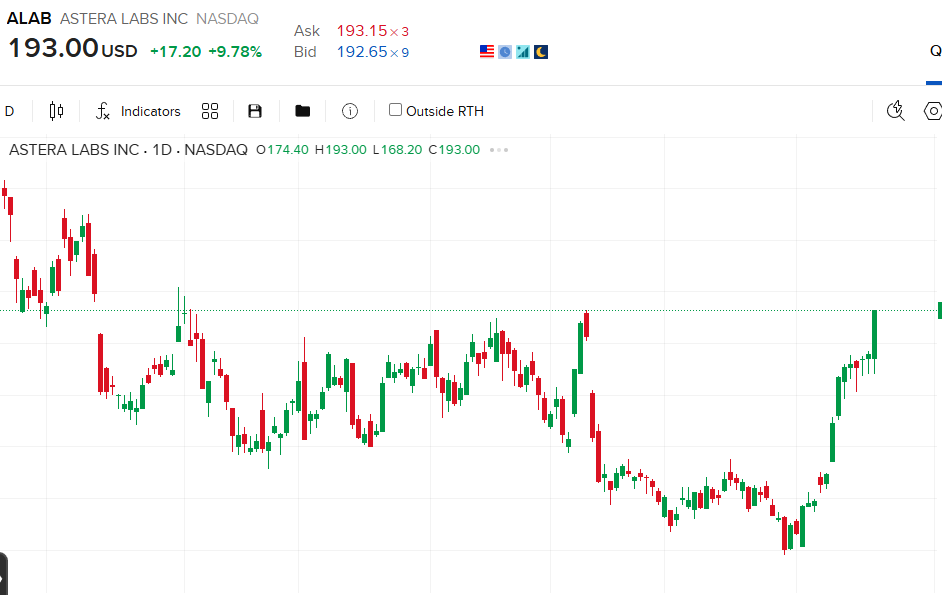Screen dimensions: 942x595
Task: Click the Malaysia flag icon
Action: pyautogui.click(x=540, y=51)
